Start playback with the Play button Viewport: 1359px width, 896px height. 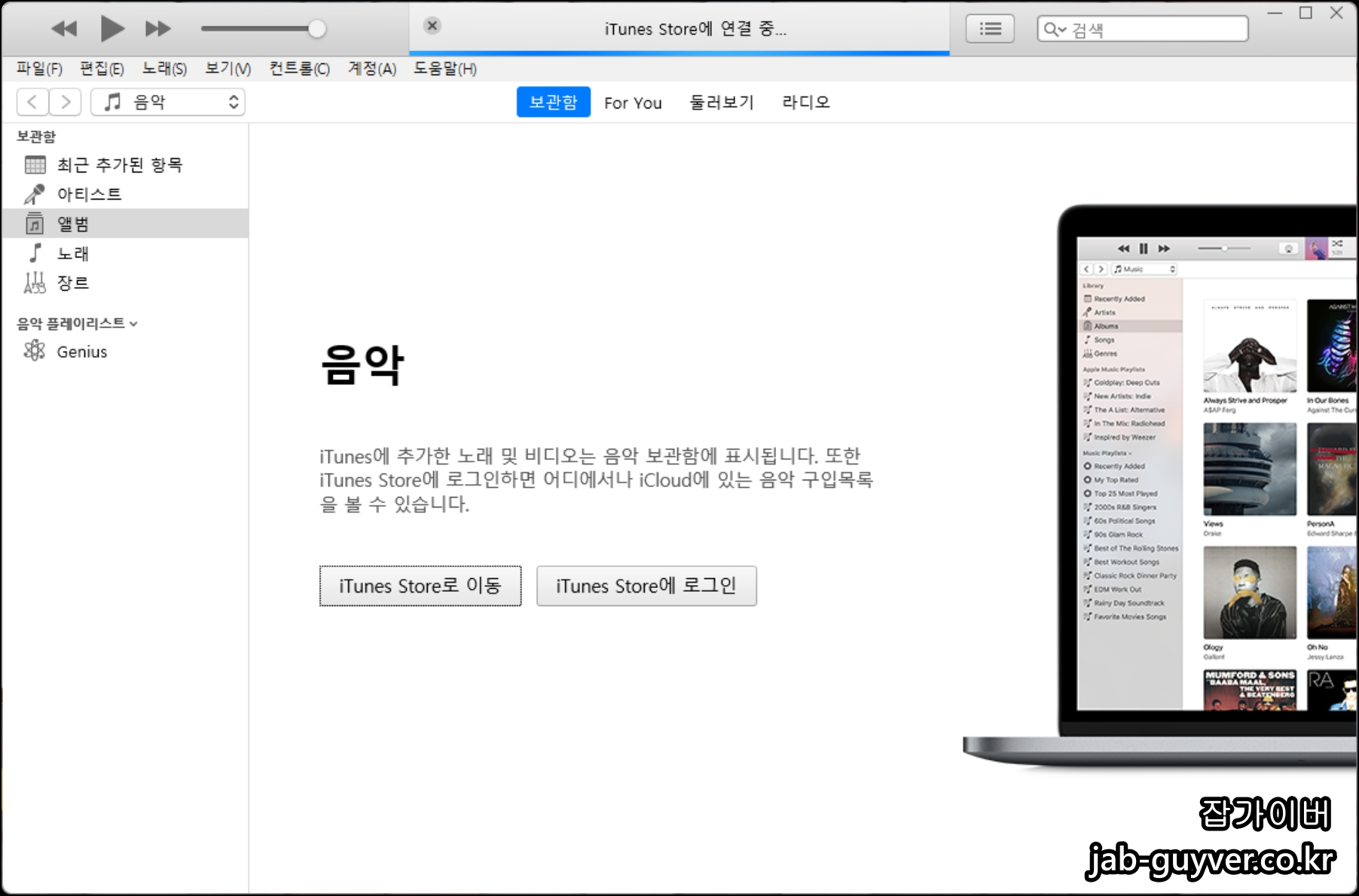point(112,29)
